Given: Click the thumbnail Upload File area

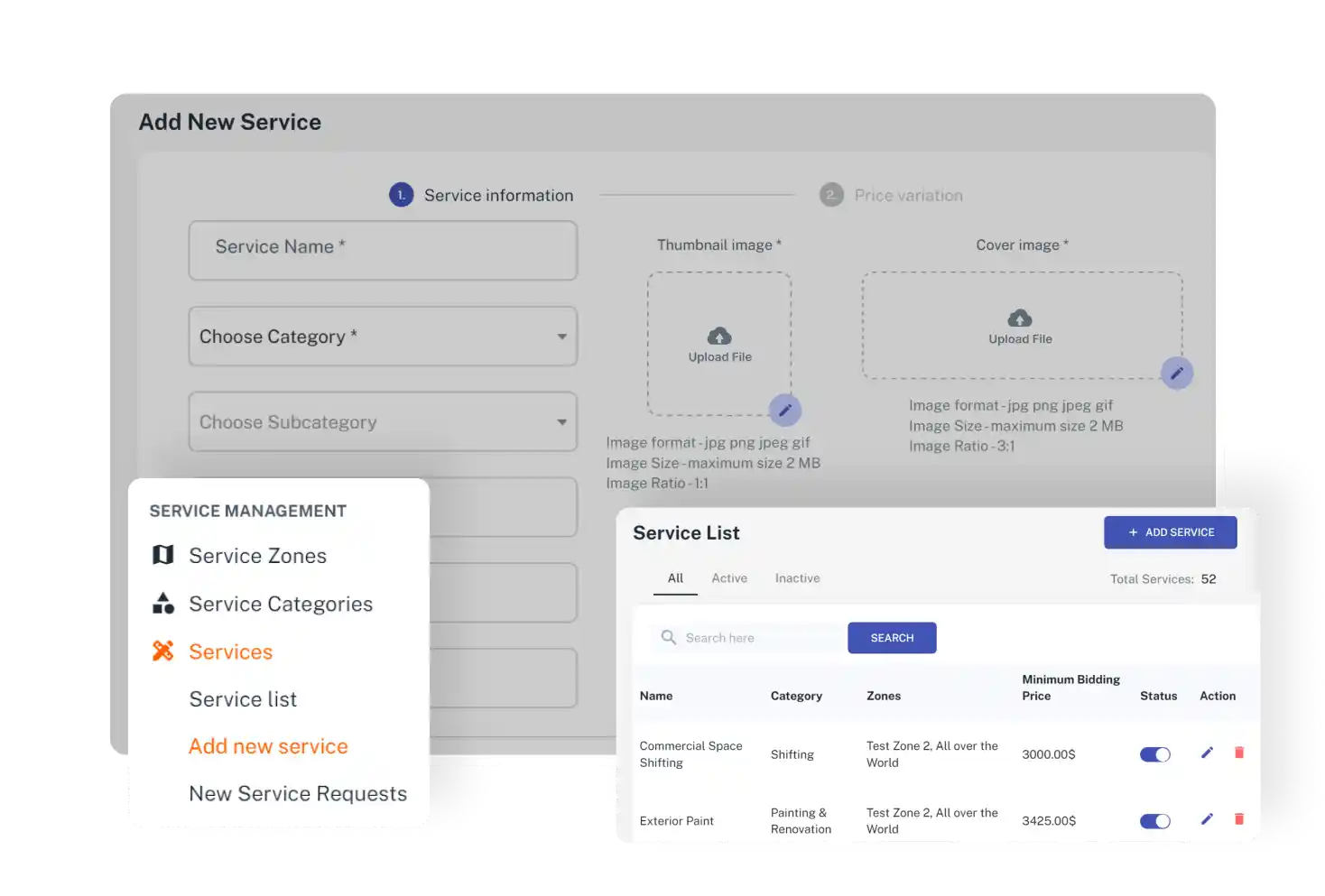Looking at the screenshot, I should coord(719,344).
